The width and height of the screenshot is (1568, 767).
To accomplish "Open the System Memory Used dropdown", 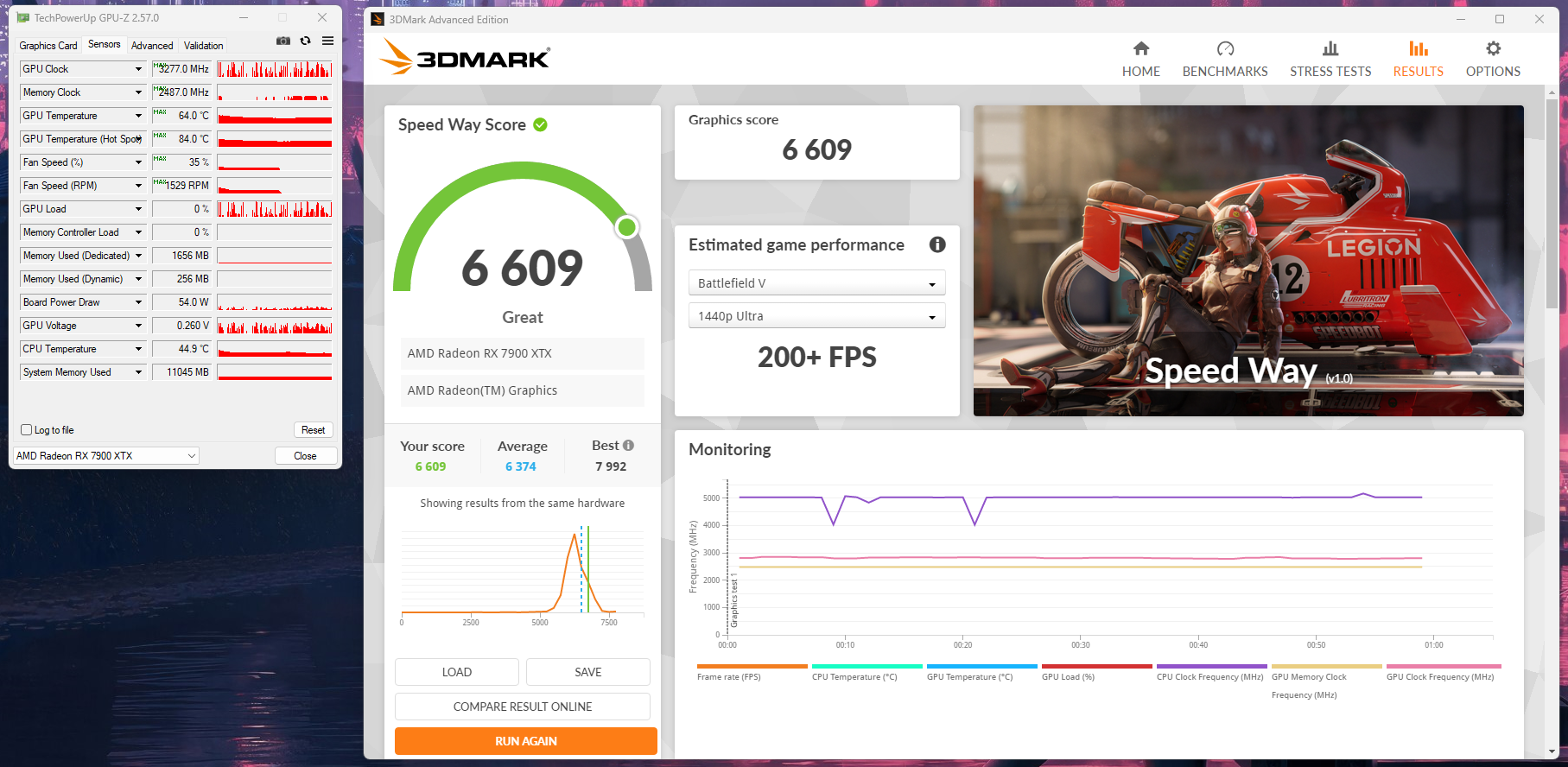I will tap(138, 372).
